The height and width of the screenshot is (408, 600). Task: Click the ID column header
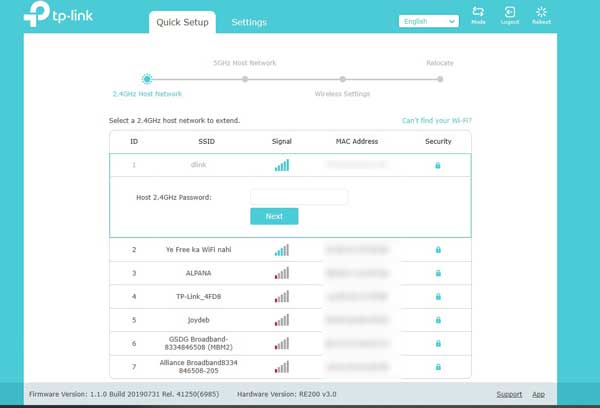134,142
